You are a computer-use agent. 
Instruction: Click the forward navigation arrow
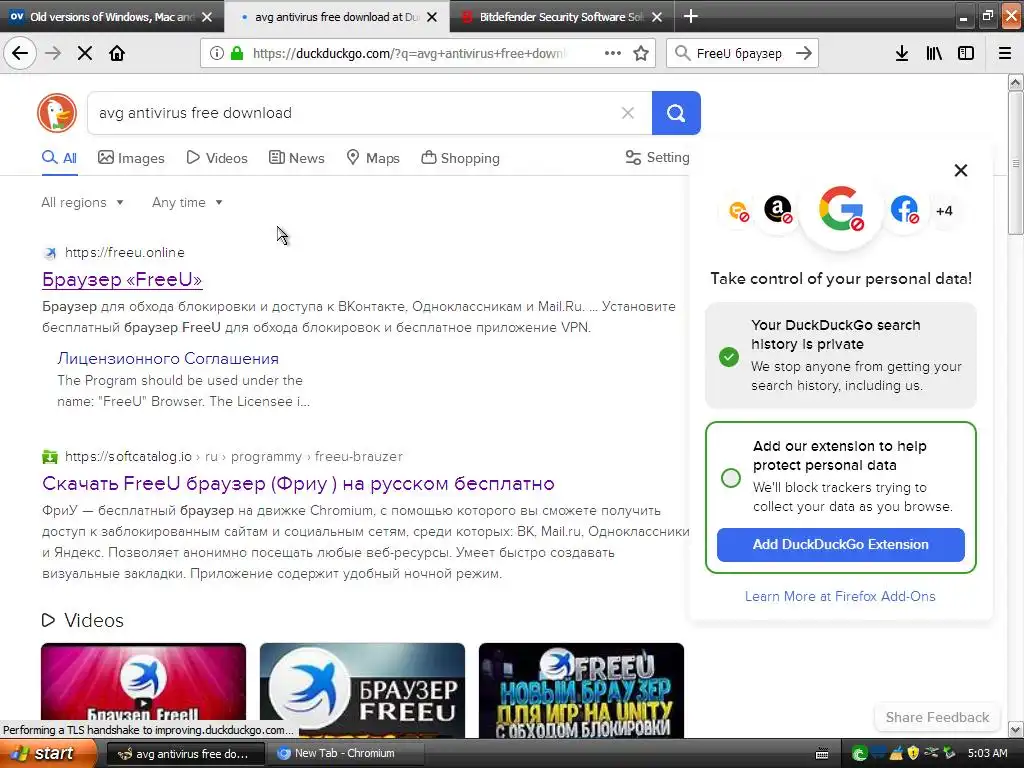tap(53, 53)
